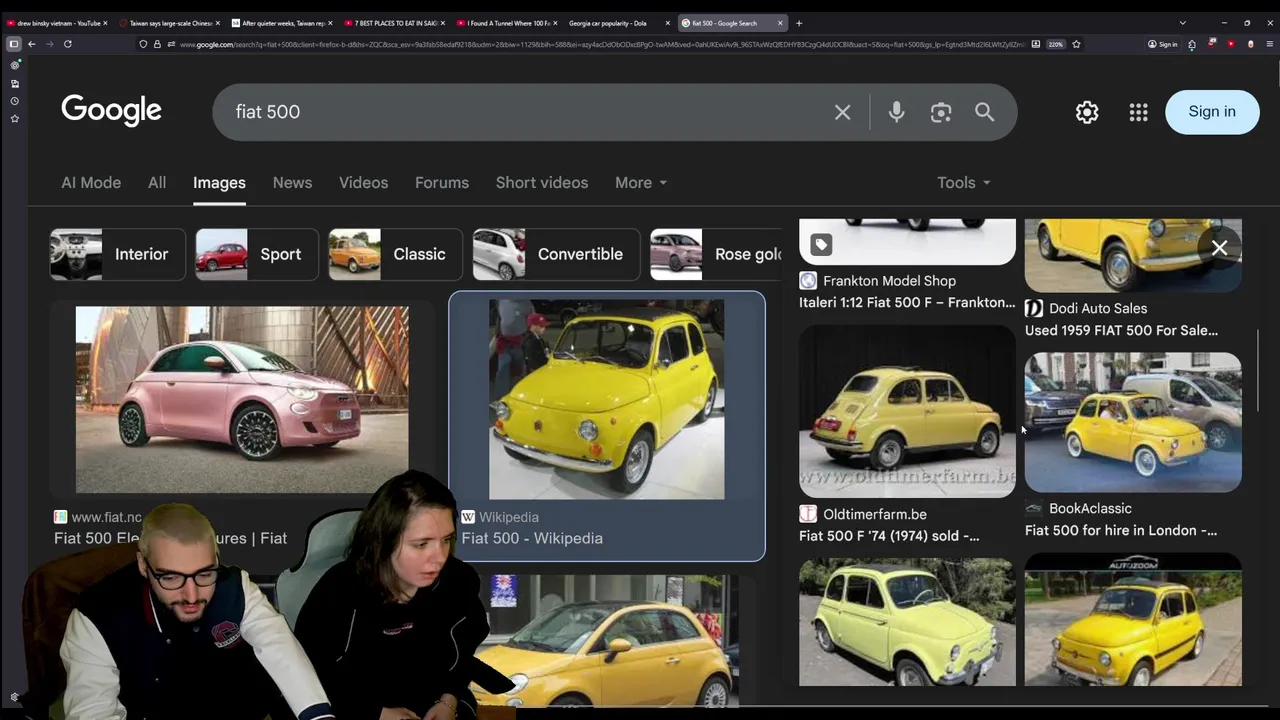Open the Google apps grid
This screenshot has width=1280, height=720.
pos(1138,112)
